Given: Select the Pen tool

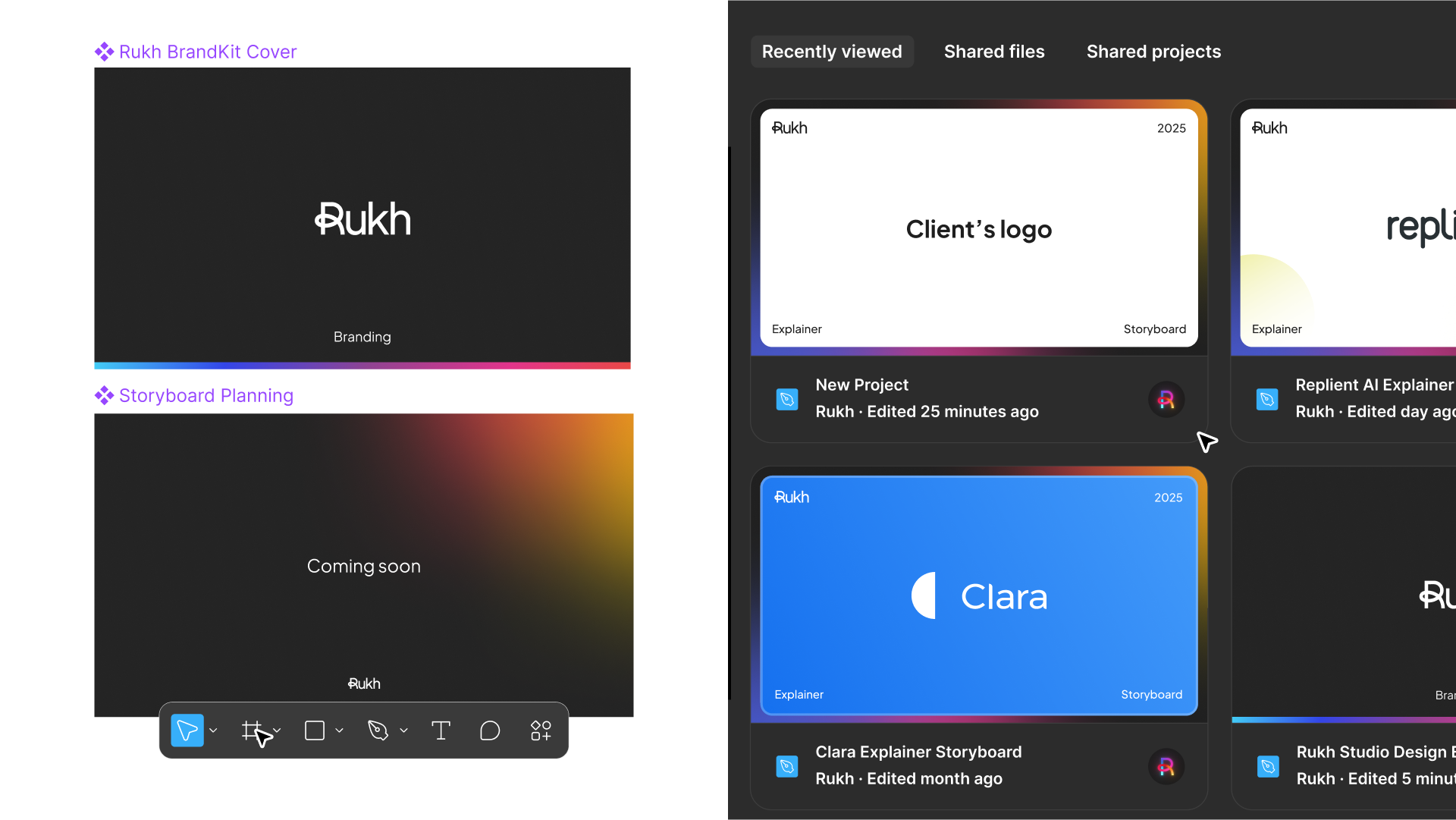Looking at the screenshot, I should point(378,730).
